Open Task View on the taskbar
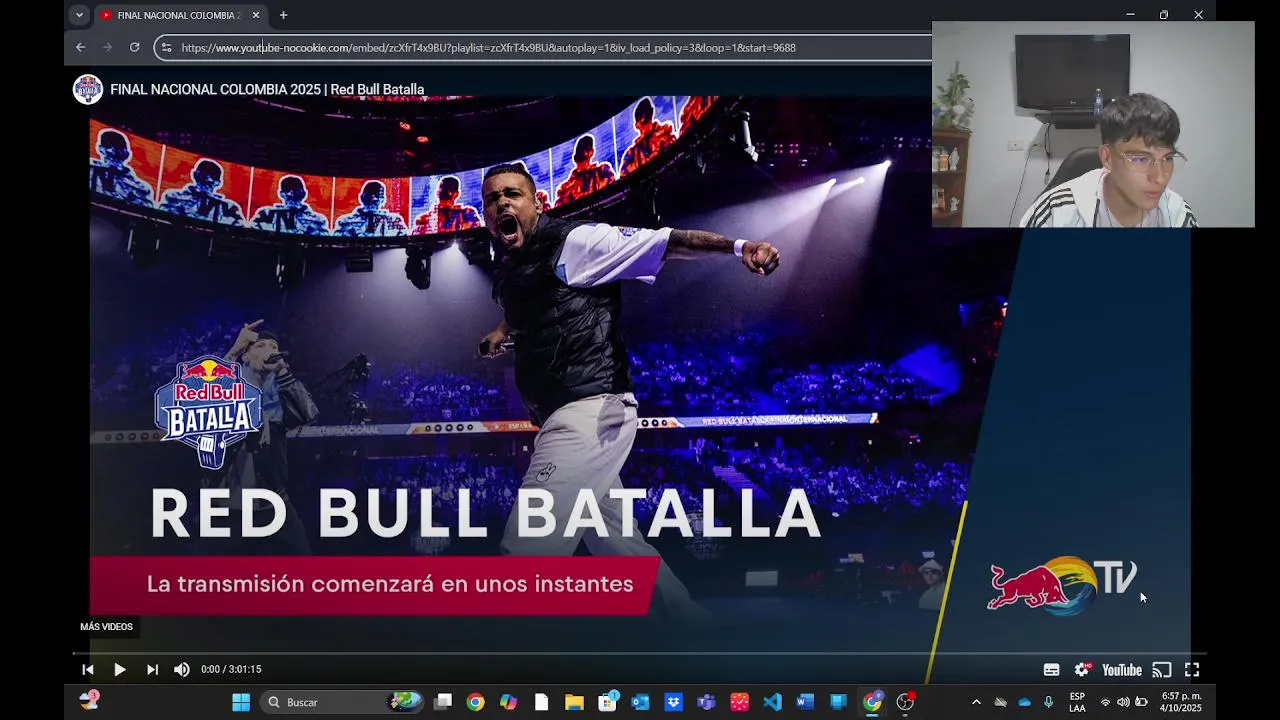This screenshot has height=720, width=1280. 443,702
